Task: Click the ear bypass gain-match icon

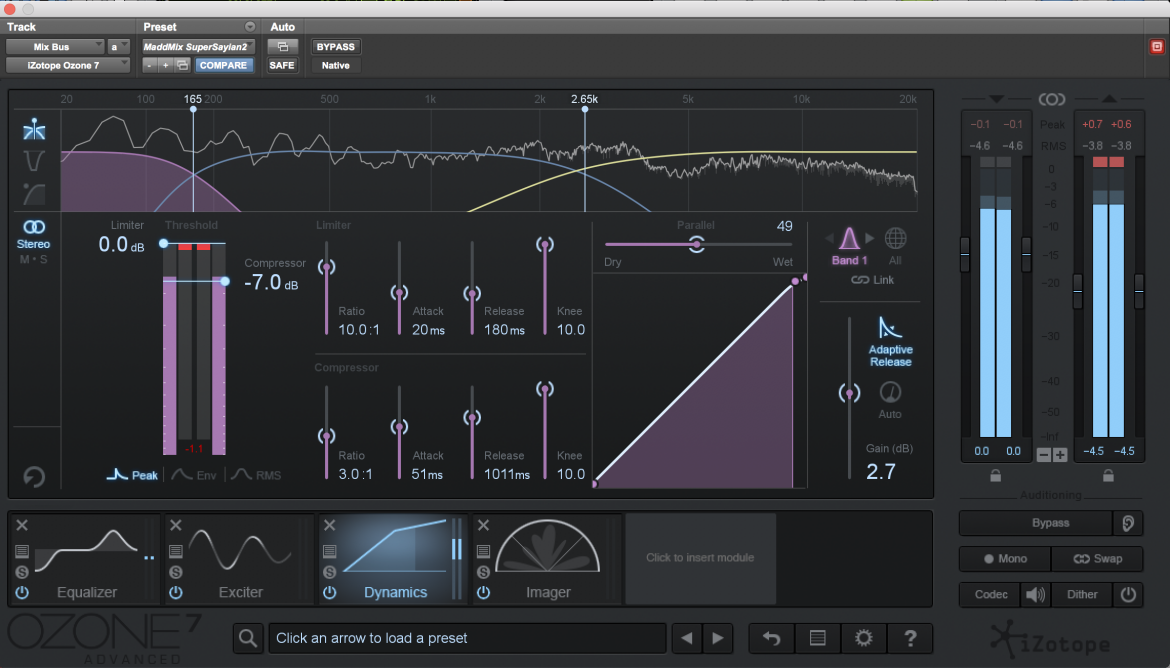Action: pyautogui.click(x=1128, y=523)
